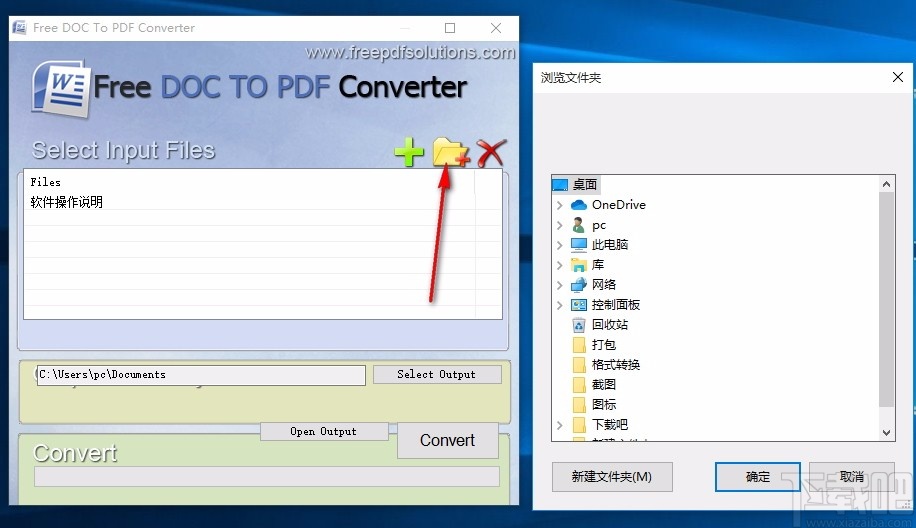916x528 pixels.
Task: Click the Open Output button
Action: (x=324, y=432)
